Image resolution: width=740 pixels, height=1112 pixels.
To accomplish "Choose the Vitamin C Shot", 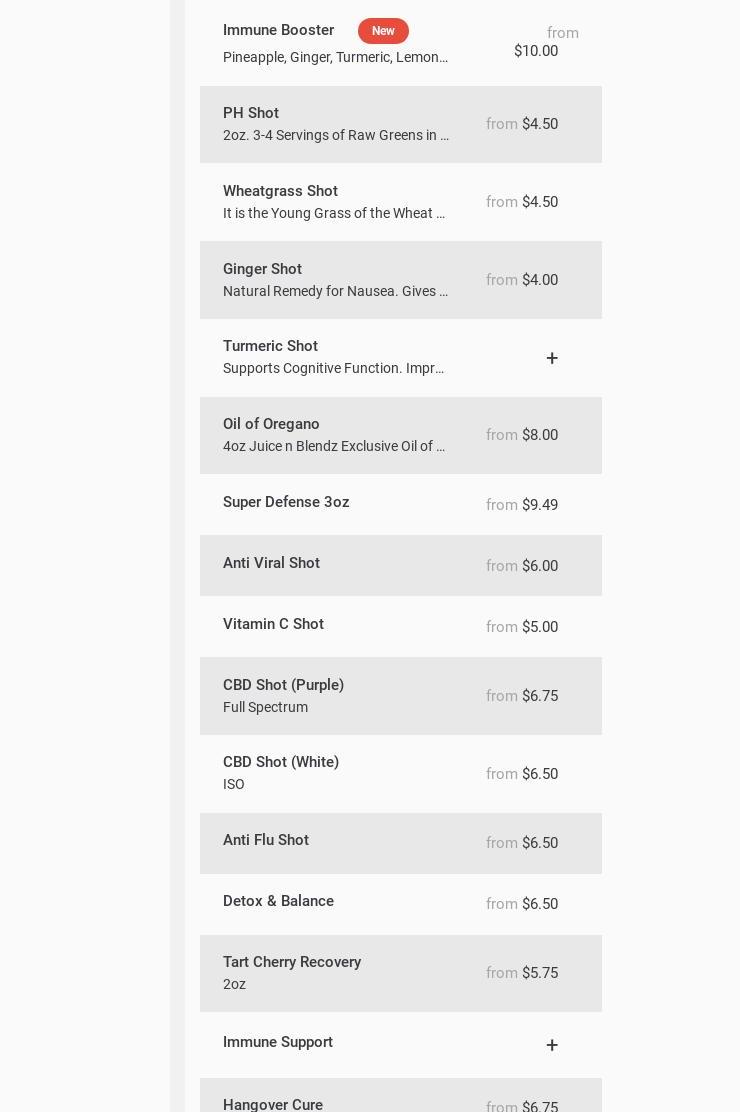I will pos(273,625).
